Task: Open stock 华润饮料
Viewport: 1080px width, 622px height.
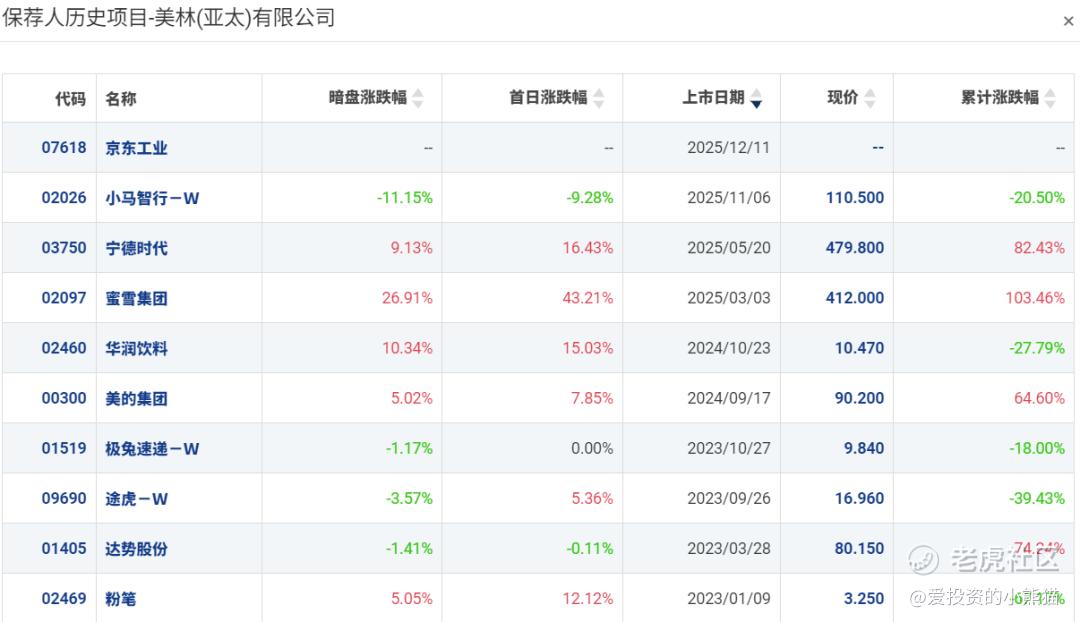Action: [136, 349]
